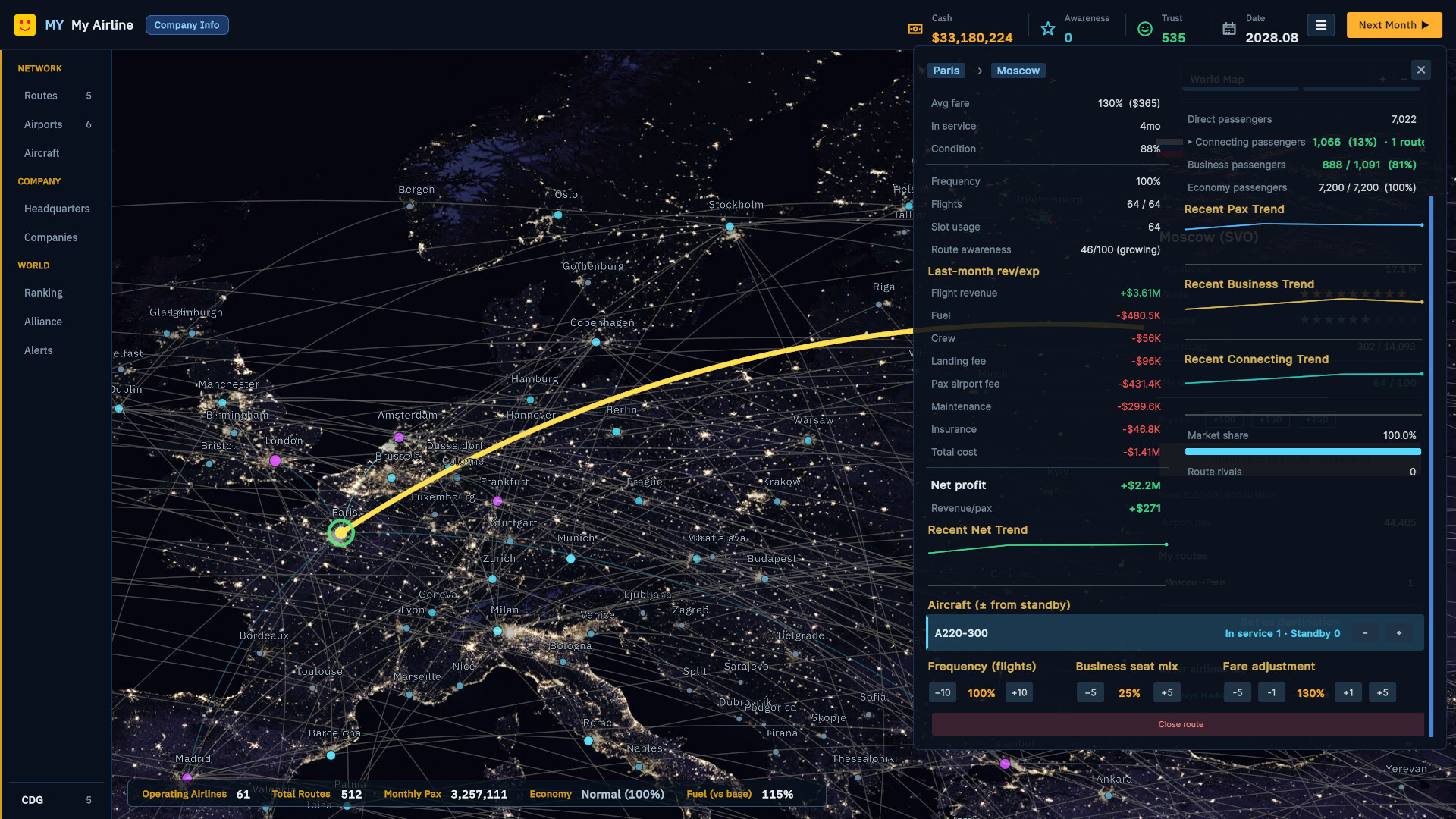This screenshot has width=1456, height=819.
Task: Click the Market share progress bar
Action: (1303, 452)
